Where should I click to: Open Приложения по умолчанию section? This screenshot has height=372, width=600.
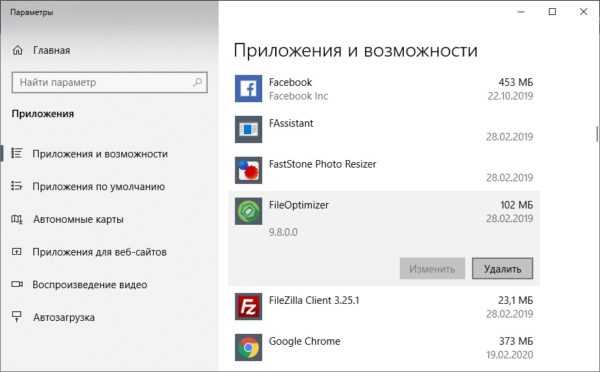point(99,186)
